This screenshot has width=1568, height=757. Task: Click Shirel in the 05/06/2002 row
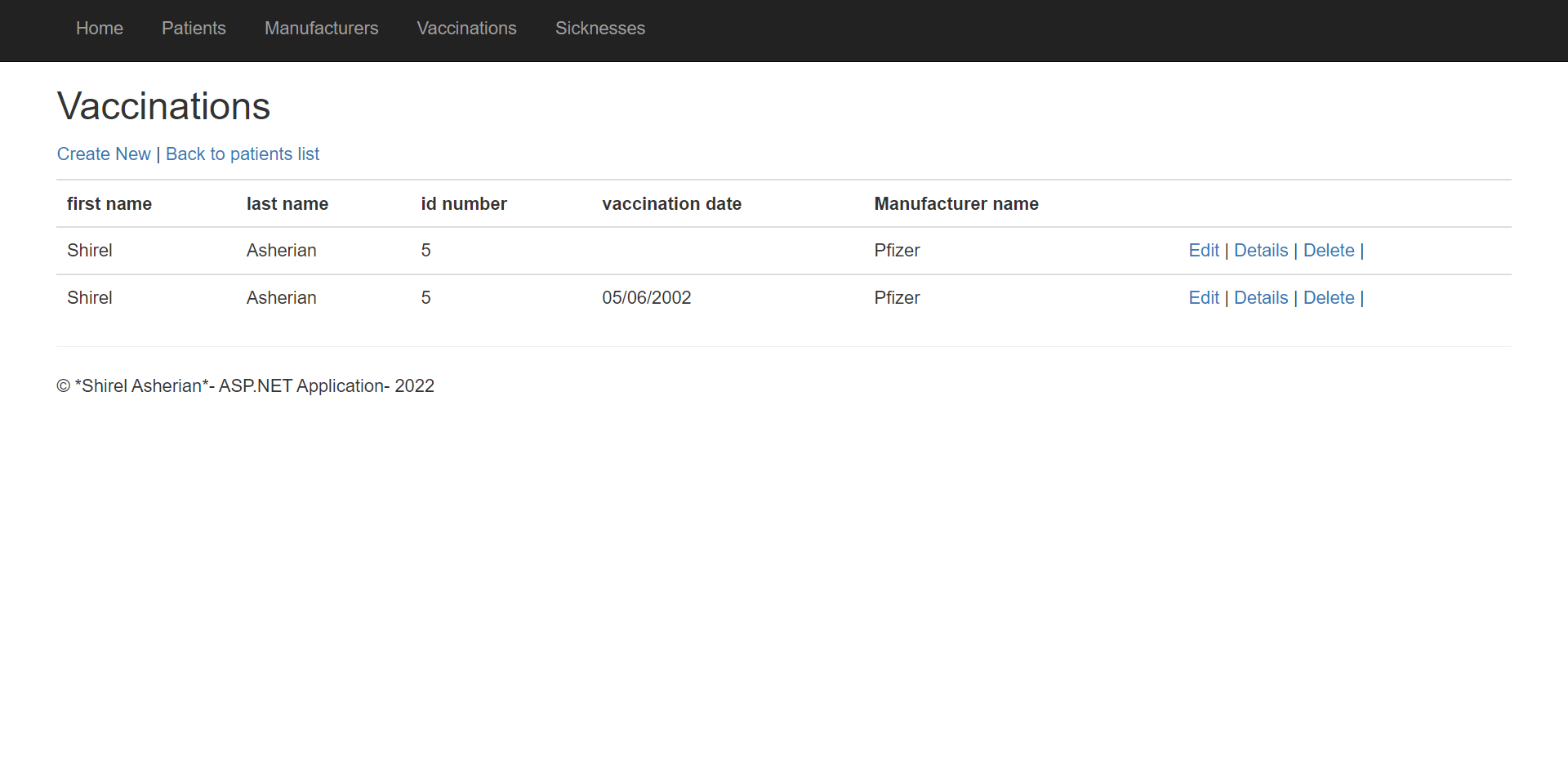[90, 298]
